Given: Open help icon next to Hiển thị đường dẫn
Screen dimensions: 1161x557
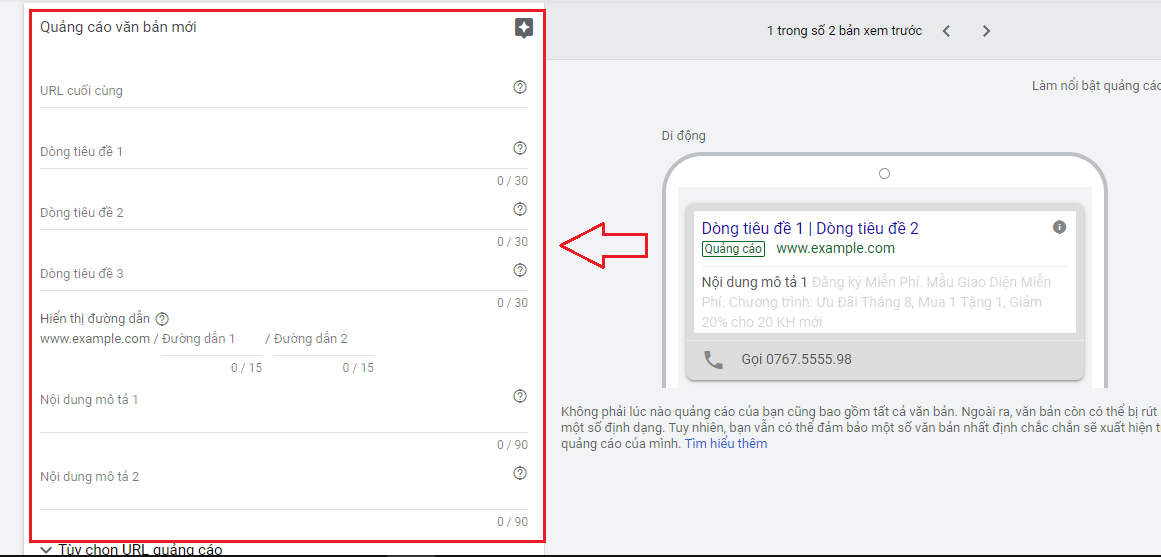Looking at the screenshot, I should 162,319.
